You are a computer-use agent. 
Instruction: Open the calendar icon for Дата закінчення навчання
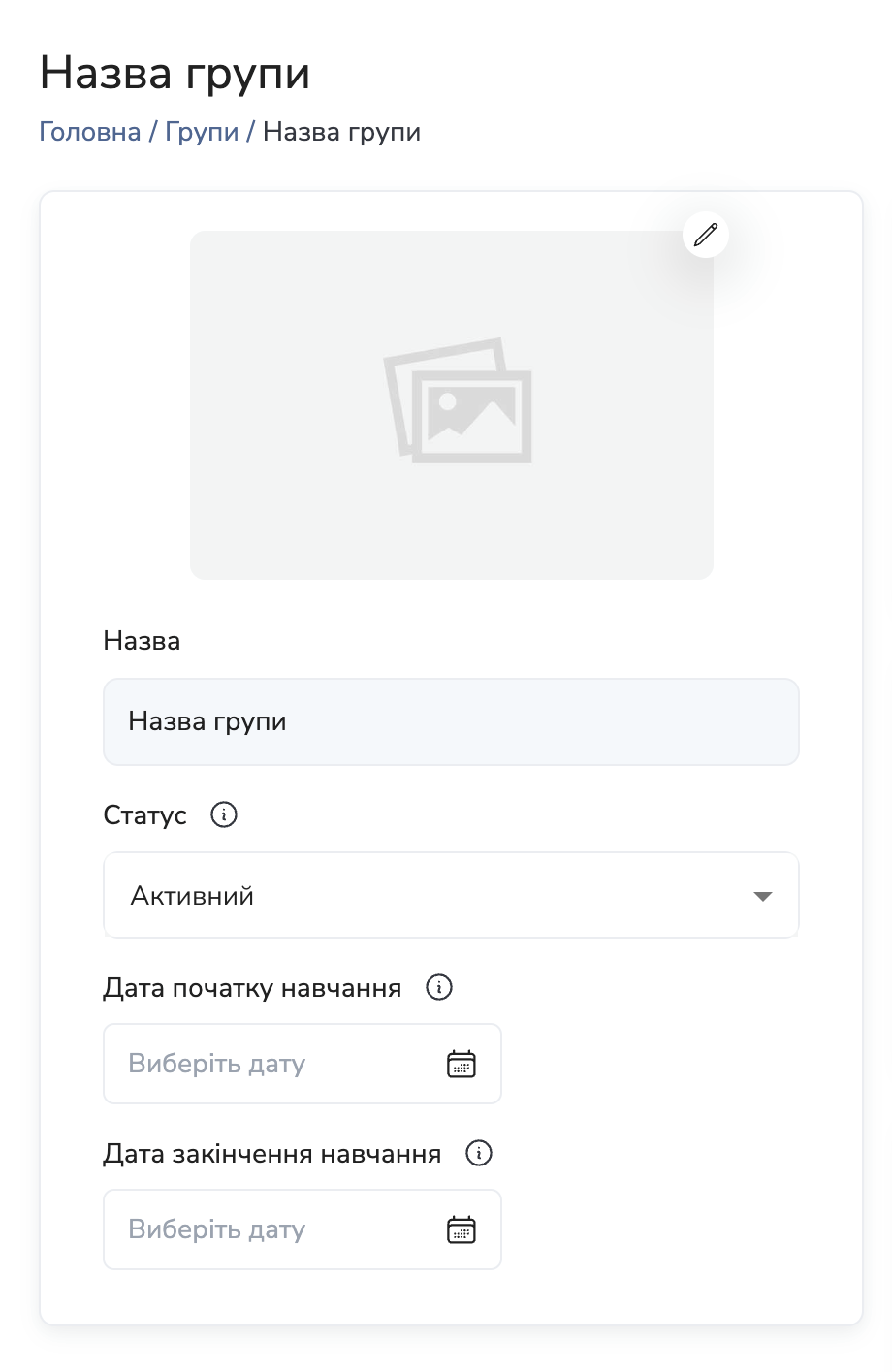pyautogui.click(x=462, y=1228)
